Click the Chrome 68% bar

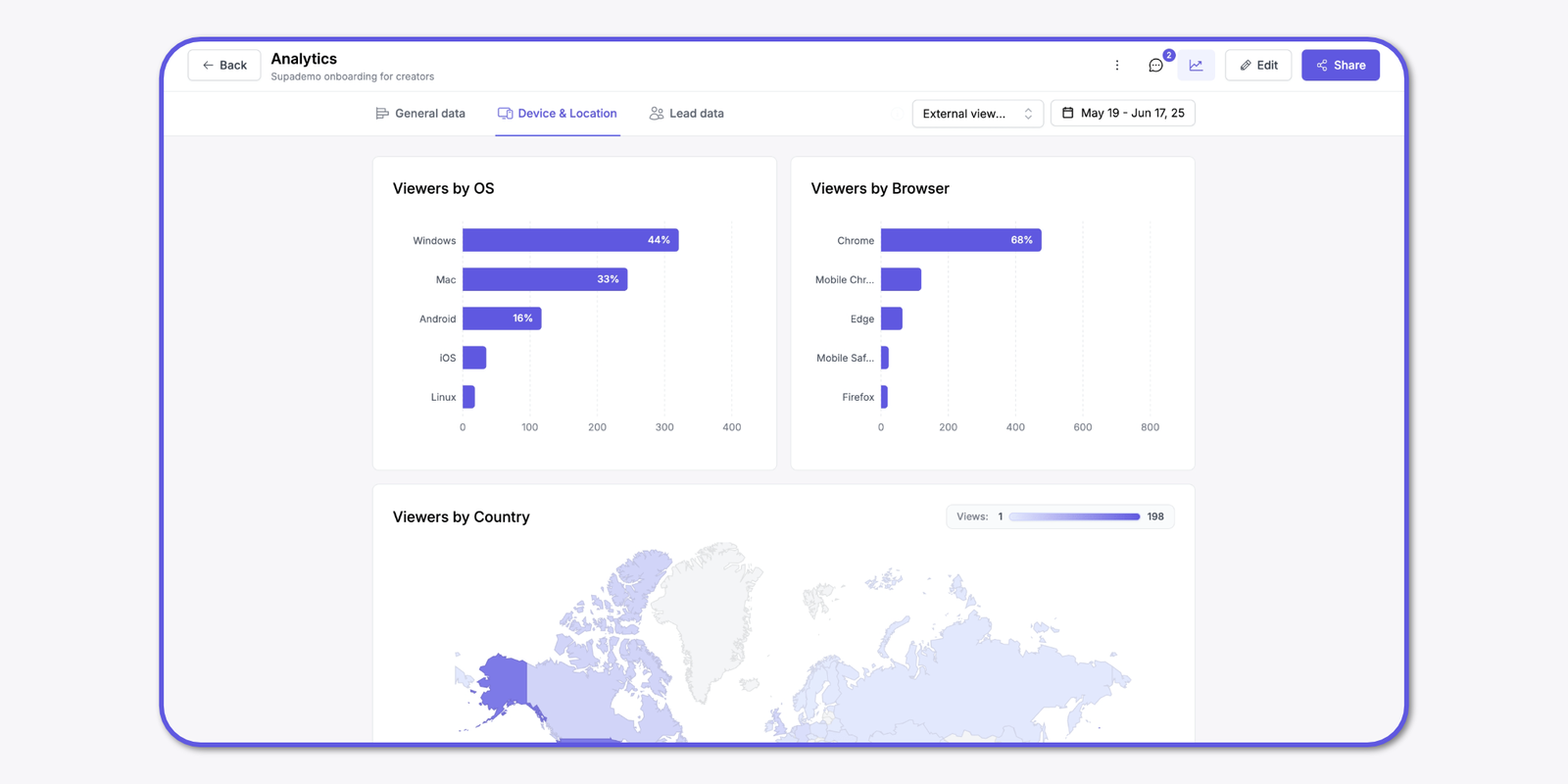coord(960,240)
